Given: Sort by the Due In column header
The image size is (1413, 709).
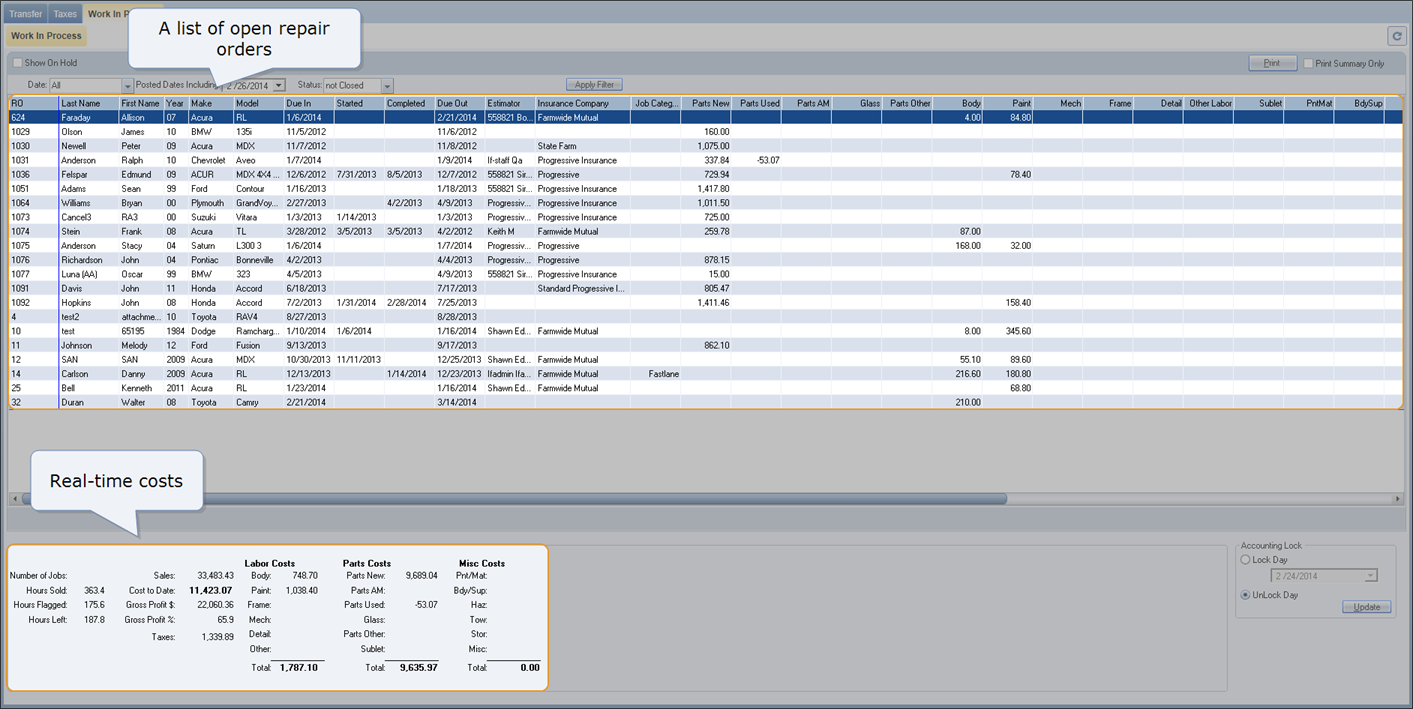Looking at the screenshot, I should pyautogui.click(x=309, y=103).
